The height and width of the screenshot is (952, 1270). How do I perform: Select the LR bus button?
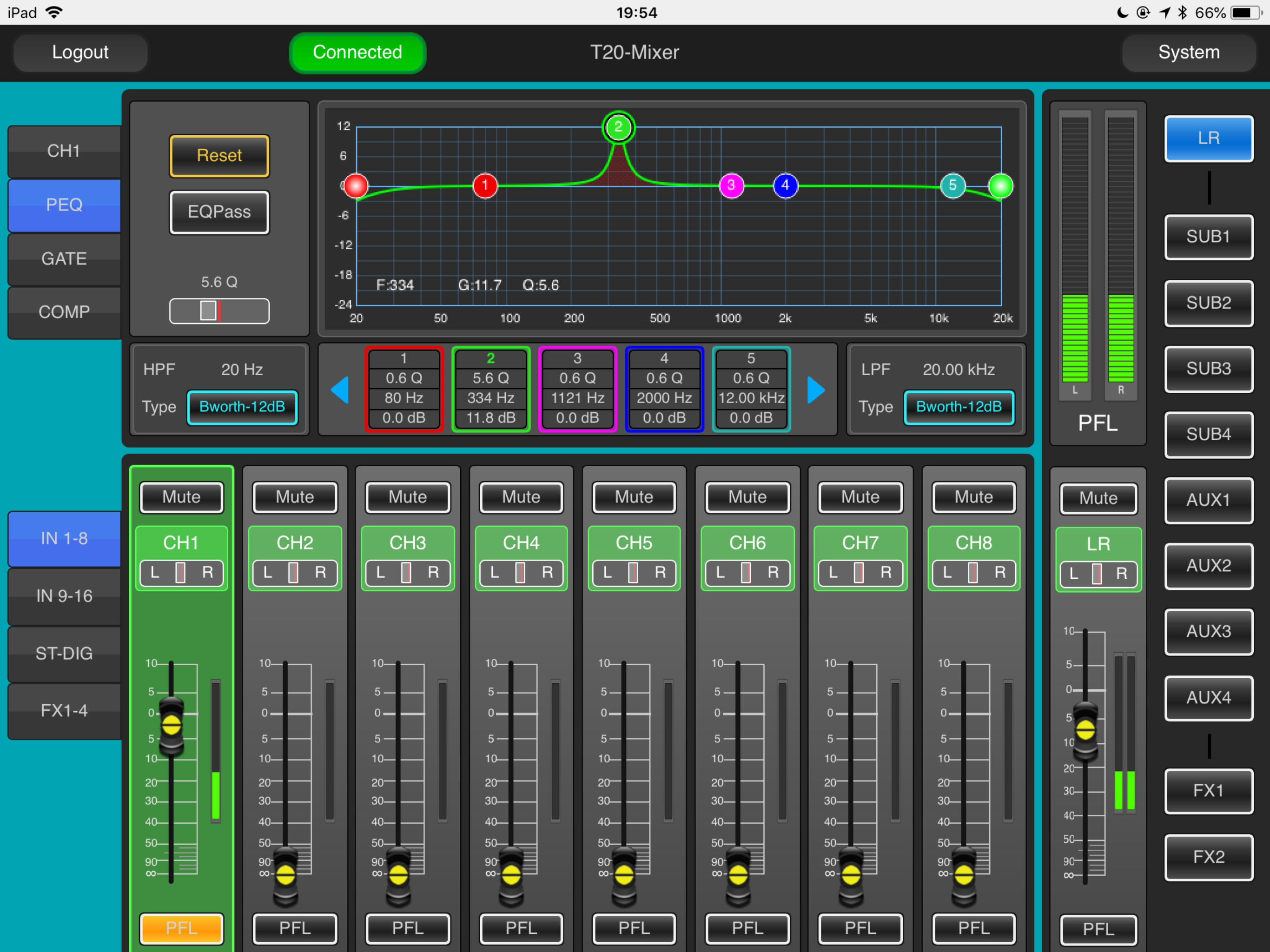(1209, 139)
